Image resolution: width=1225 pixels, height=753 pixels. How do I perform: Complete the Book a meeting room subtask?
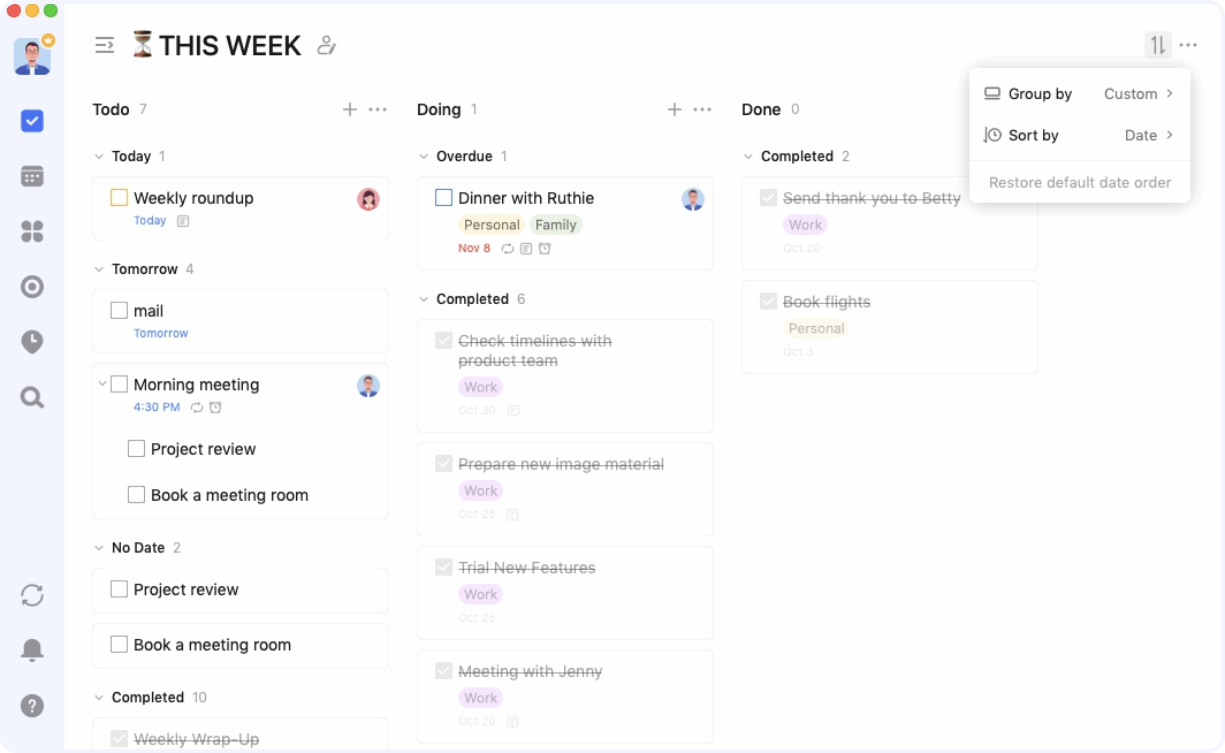coord(137,494)
